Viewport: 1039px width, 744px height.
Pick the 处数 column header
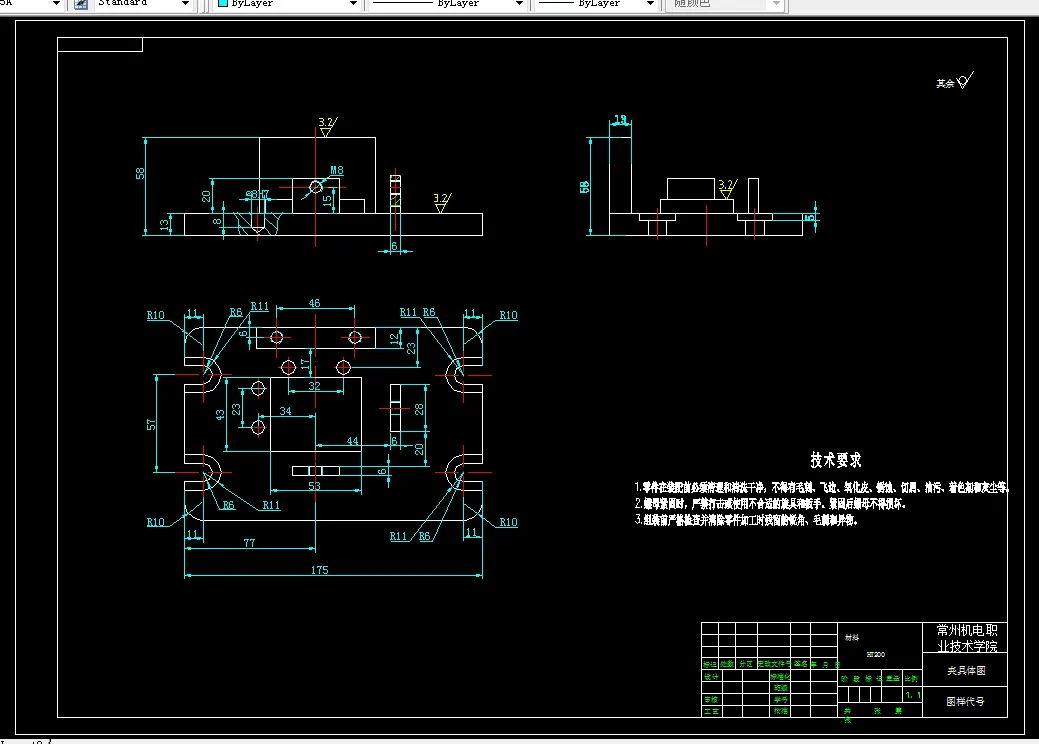(727, 664)
